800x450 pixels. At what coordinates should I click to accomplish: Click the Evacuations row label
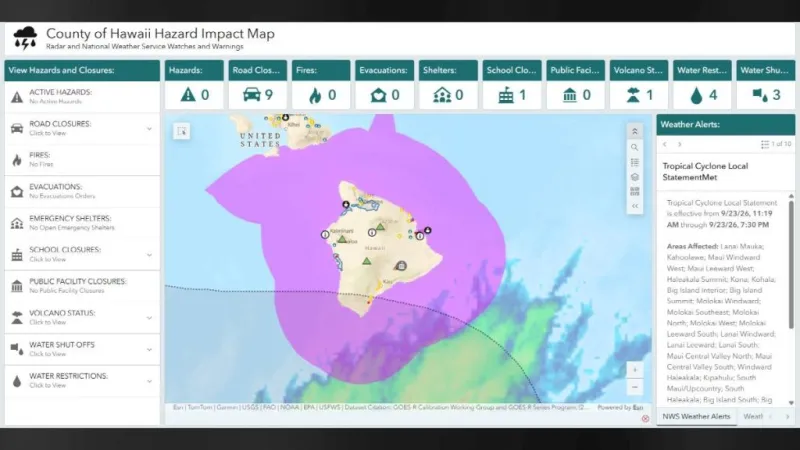click(x=56, y=187)
